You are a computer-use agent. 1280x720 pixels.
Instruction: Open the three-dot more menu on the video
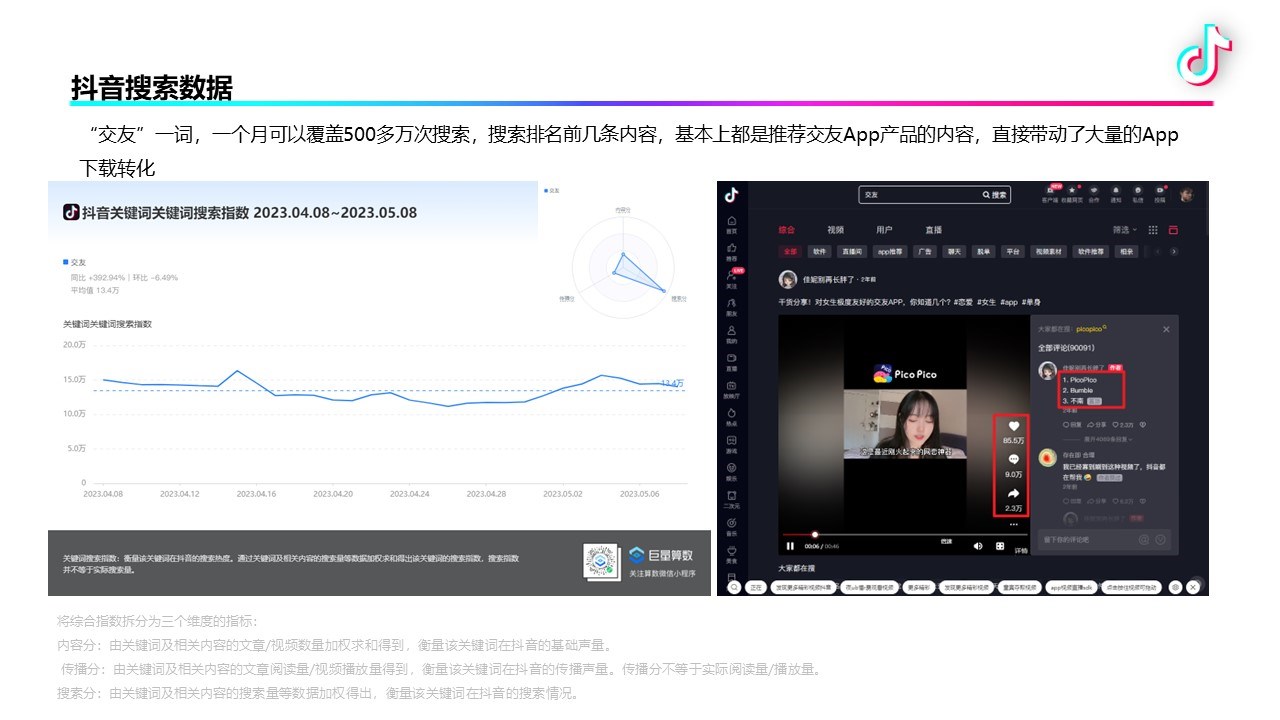(x=1013, y=524)
